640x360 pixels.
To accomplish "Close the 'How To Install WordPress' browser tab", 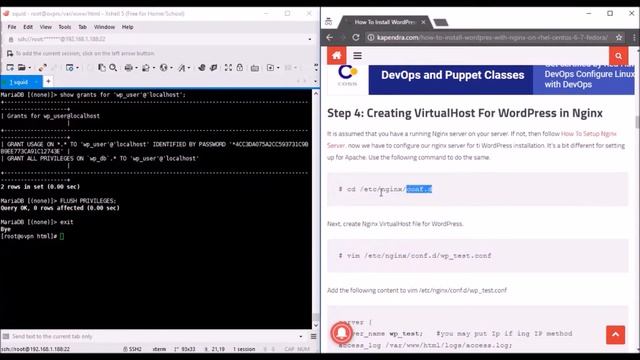I will (423, 22).
